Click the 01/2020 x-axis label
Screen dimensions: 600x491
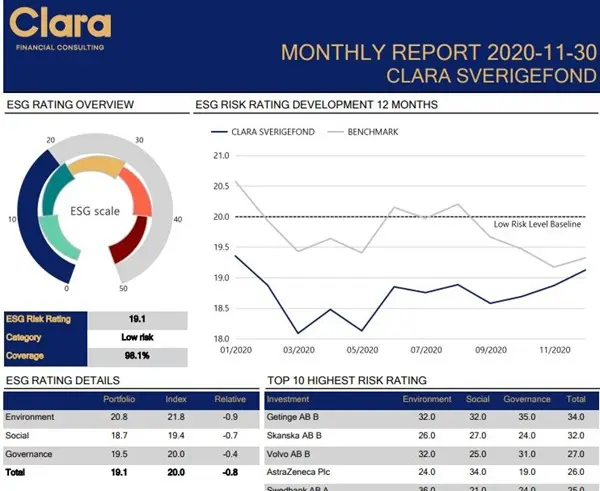(236, 350)
